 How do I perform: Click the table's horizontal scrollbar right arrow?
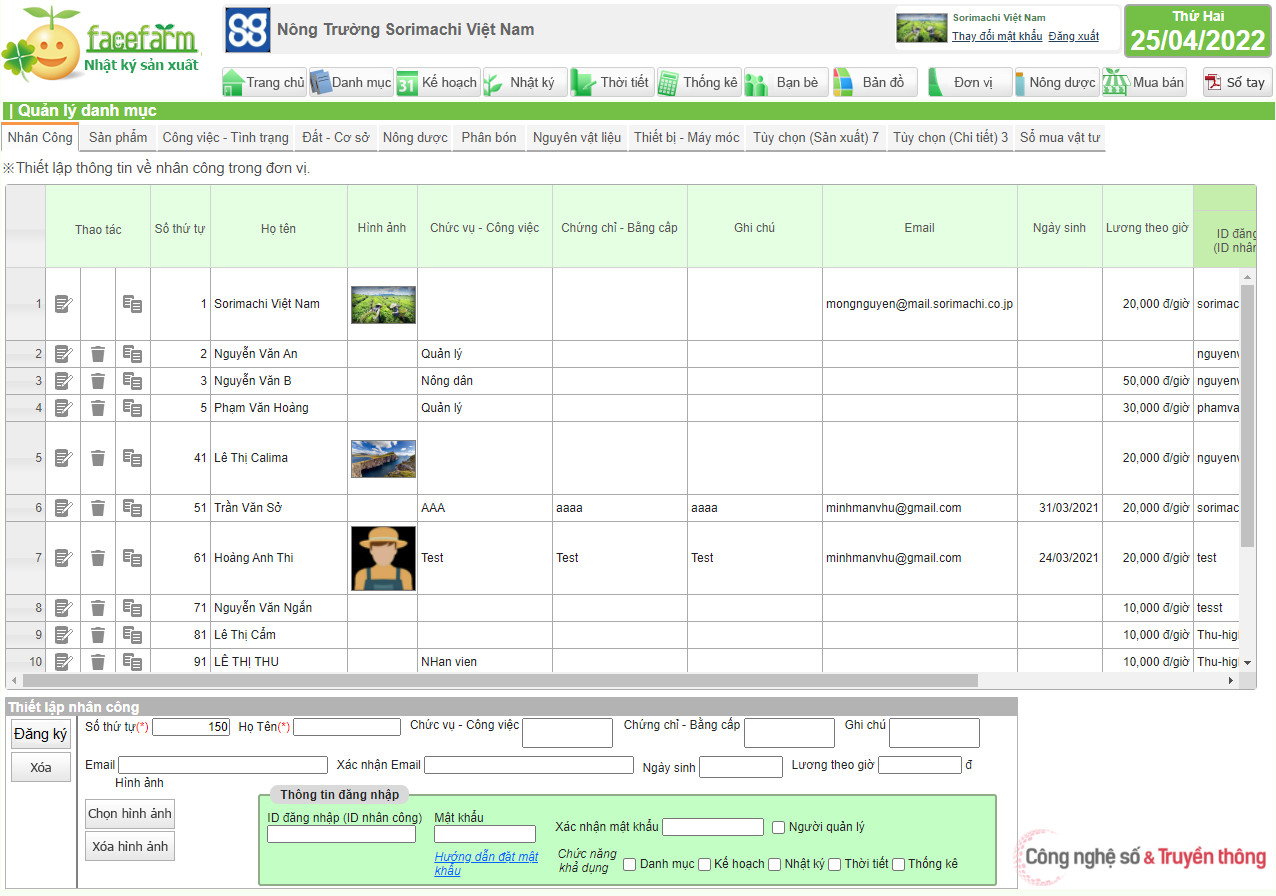click(1231, 681)
